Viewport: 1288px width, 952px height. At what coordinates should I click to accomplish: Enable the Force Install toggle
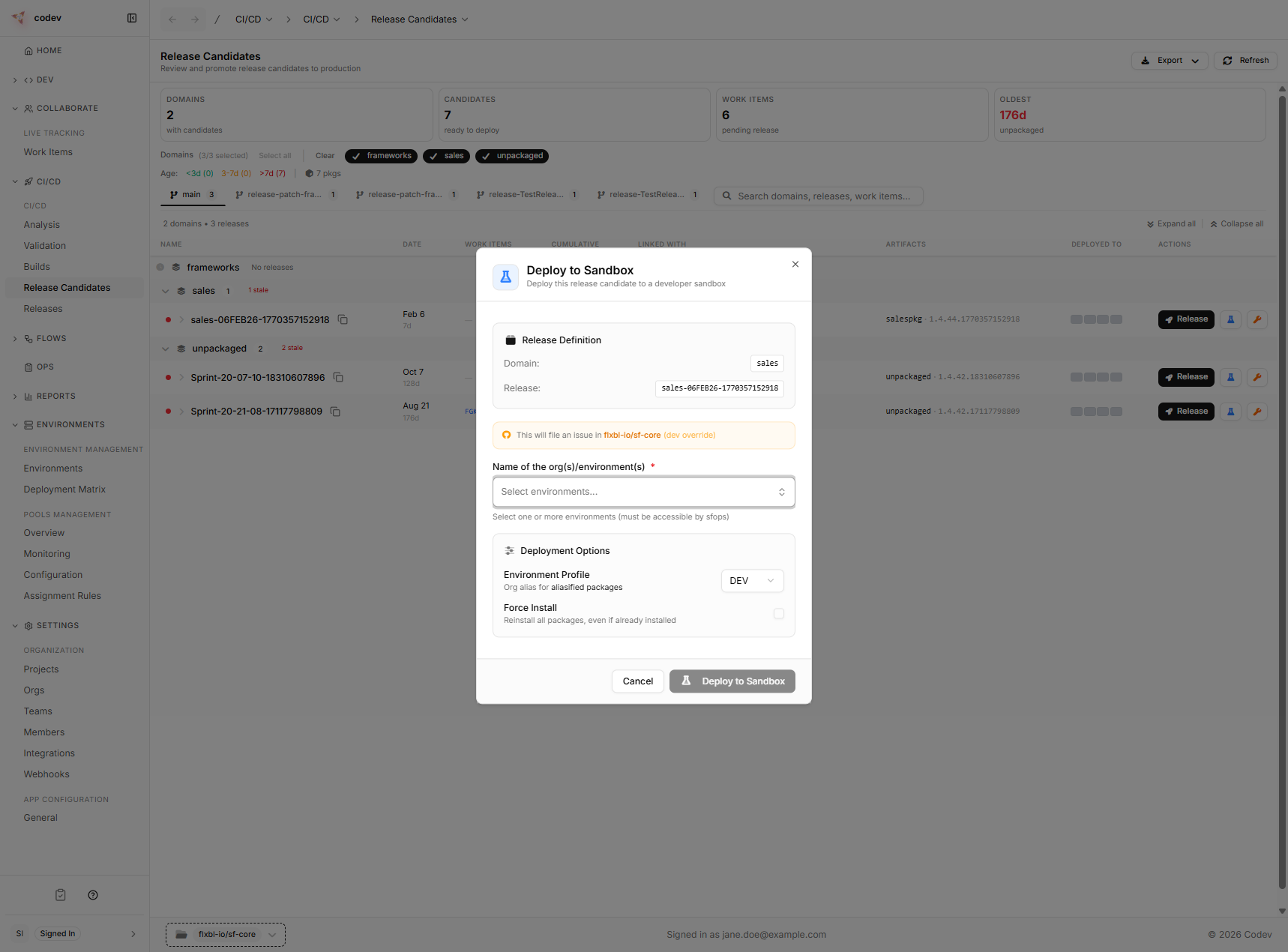coord(778,613)
